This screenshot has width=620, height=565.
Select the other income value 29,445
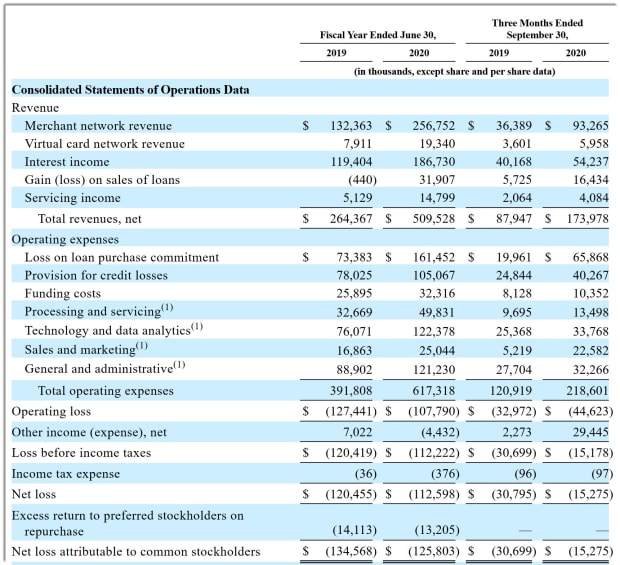[591, 432]
